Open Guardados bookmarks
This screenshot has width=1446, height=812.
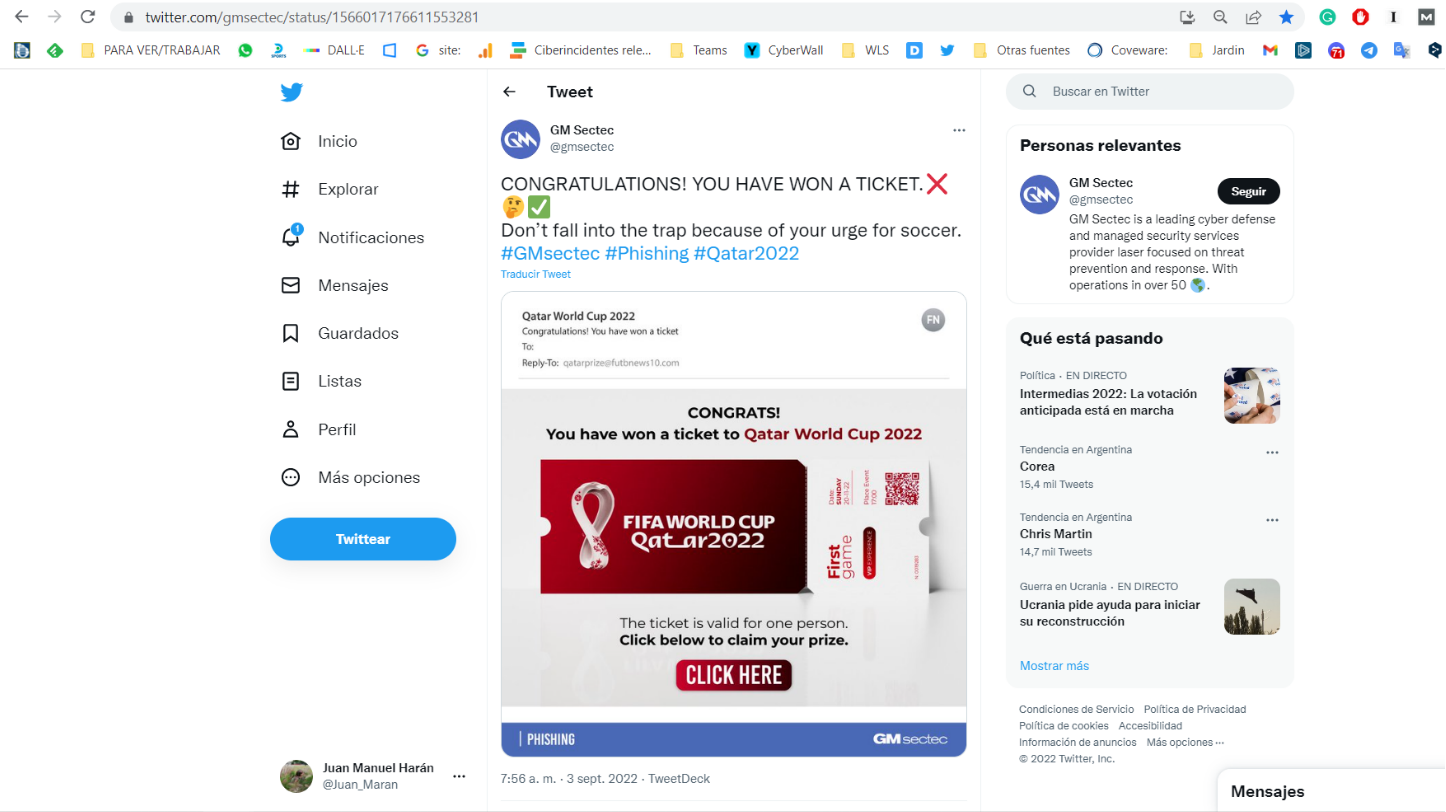(339, 333)
